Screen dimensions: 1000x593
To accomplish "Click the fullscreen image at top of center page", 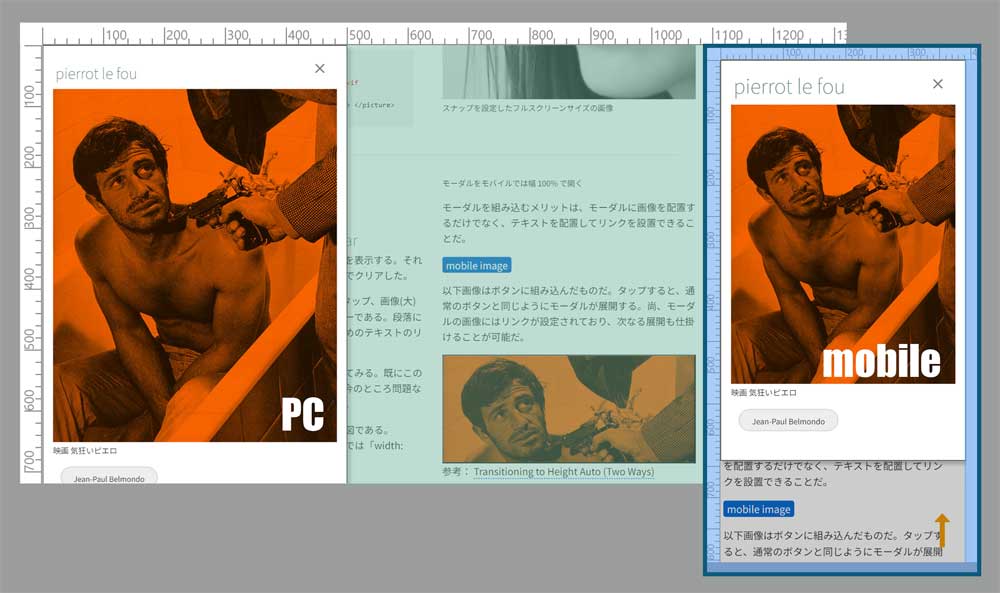I will pos(569,71).
